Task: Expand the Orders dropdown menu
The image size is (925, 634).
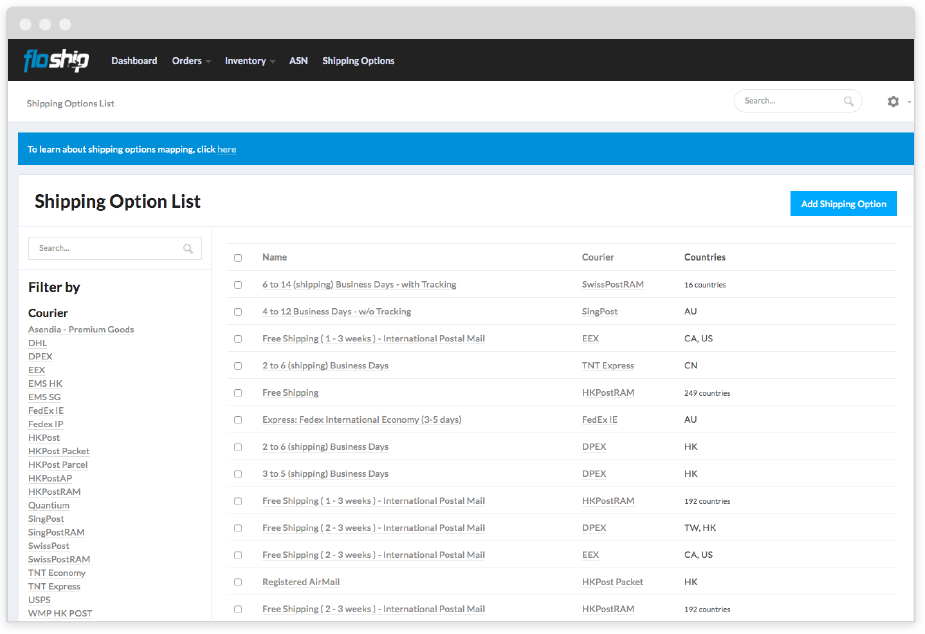Action: 191,61
